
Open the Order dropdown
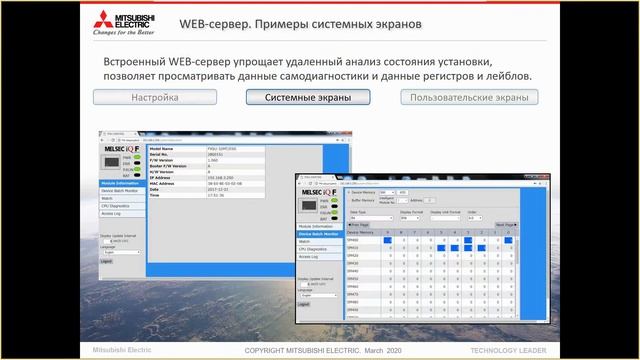point(475,218)
